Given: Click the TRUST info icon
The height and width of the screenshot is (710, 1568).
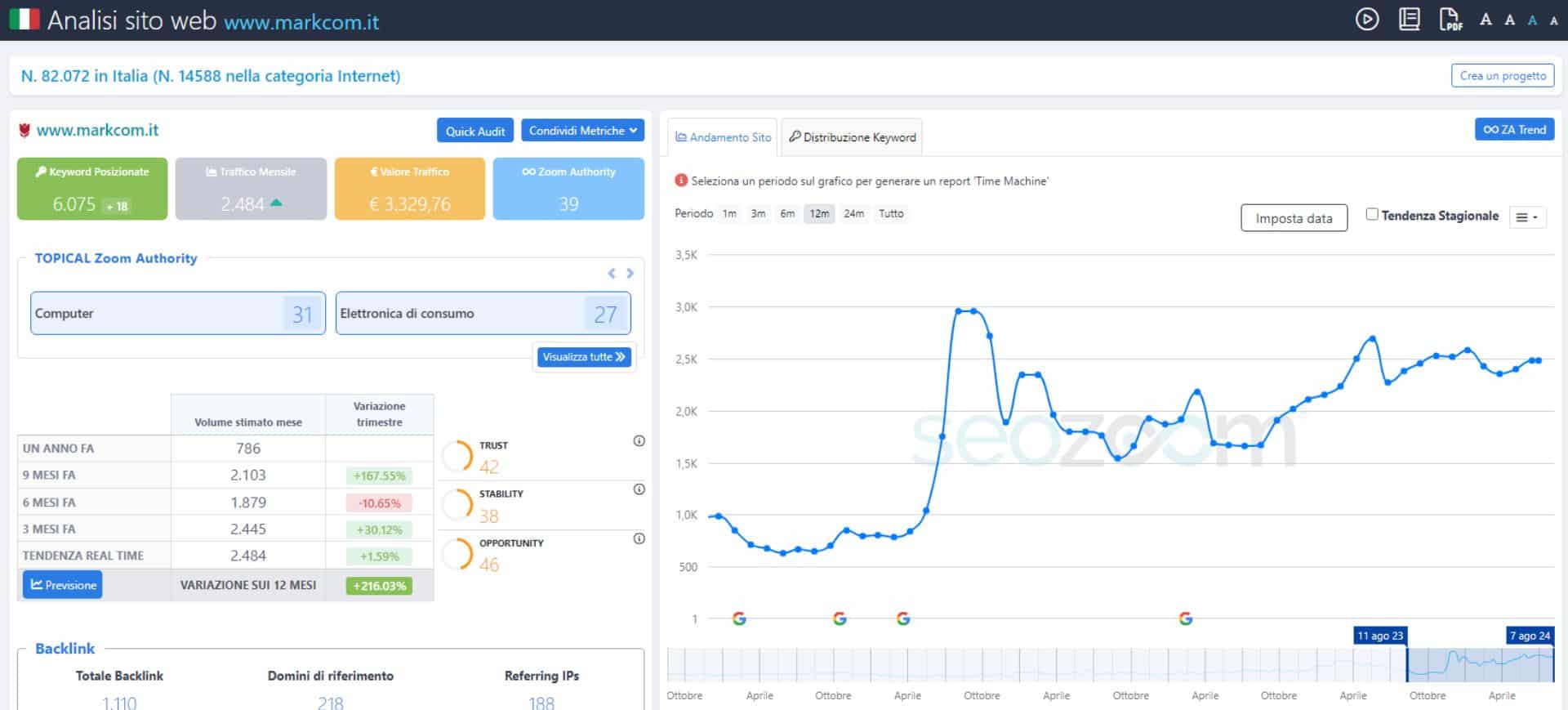Looking at the screenshot, I should (639, 441).
